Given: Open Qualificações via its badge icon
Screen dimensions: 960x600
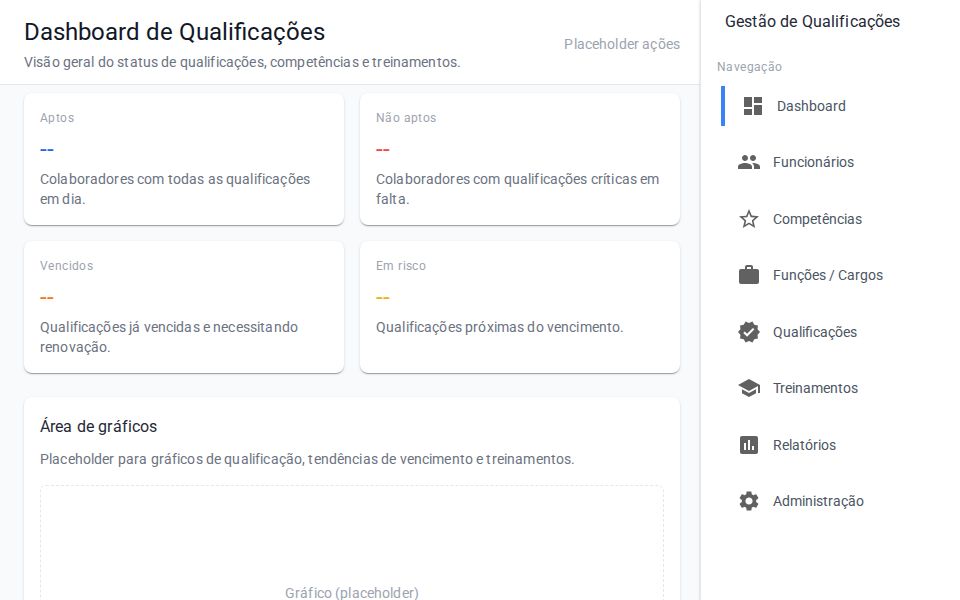Looking at the screenshot, I should click(x=749, y=332).
